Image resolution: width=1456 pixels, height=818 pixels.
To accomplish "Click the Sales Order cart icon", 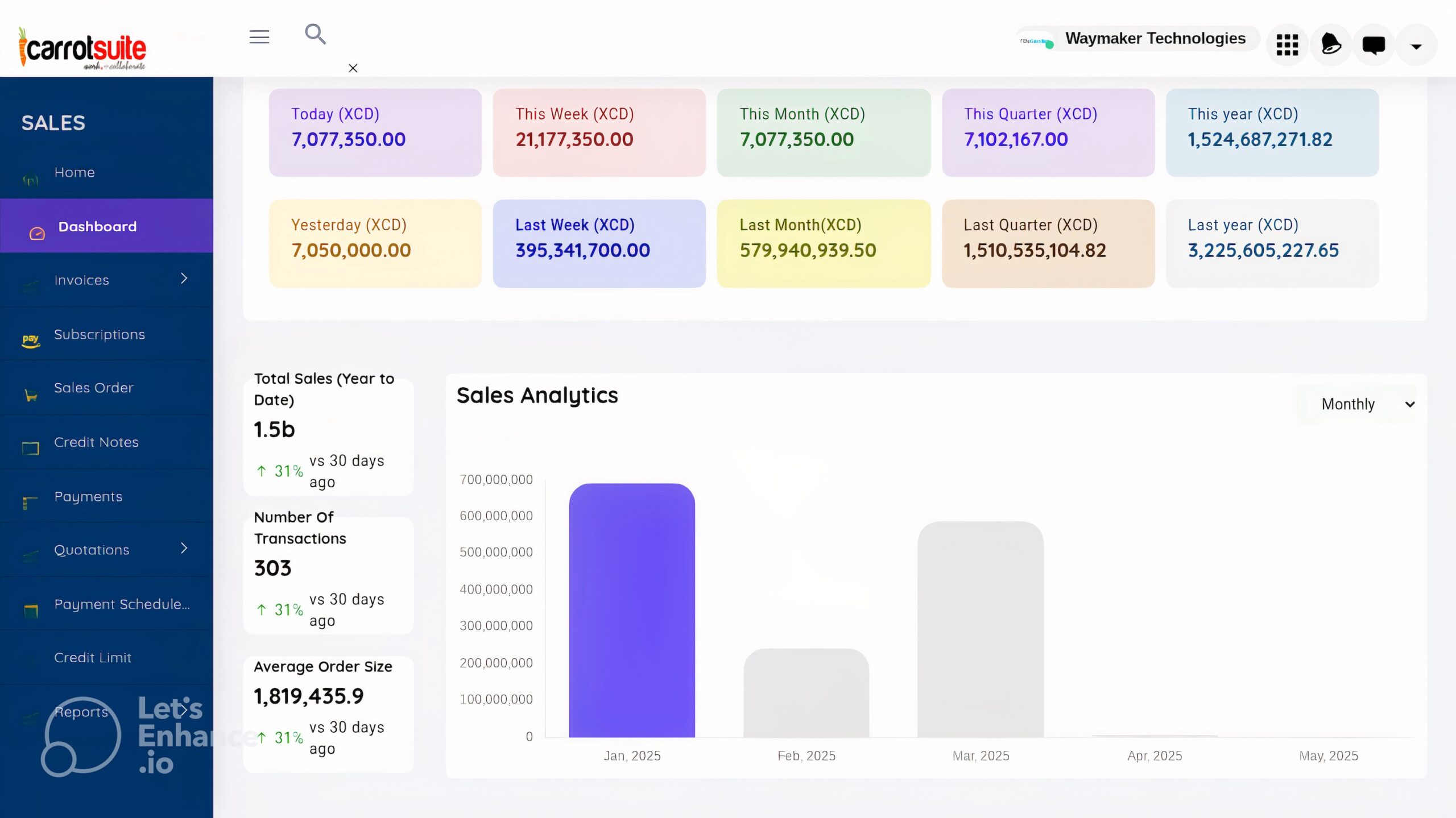I will point(31,395).
